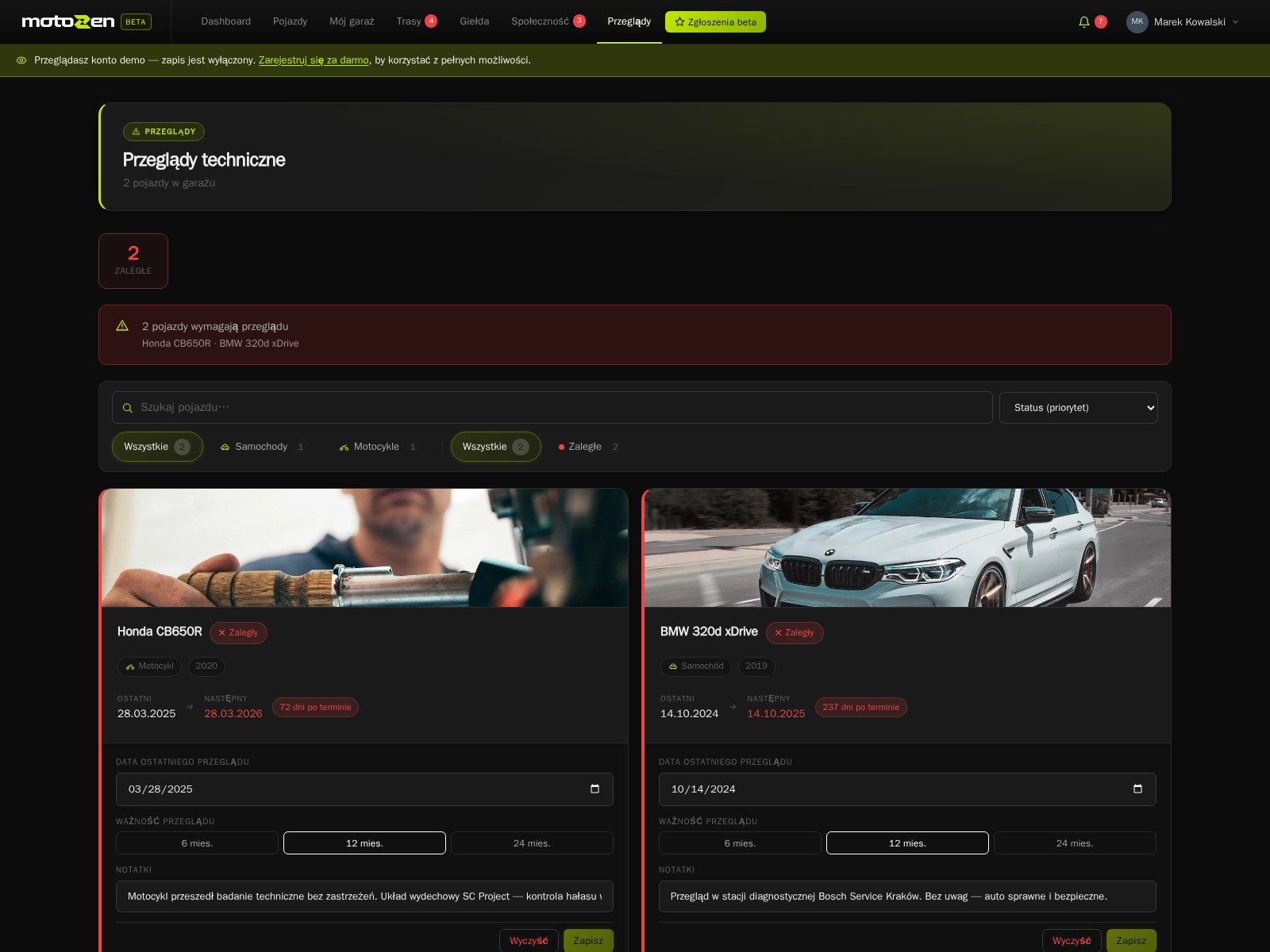Click the Zgłoszenia beta button

pos(715,22)
